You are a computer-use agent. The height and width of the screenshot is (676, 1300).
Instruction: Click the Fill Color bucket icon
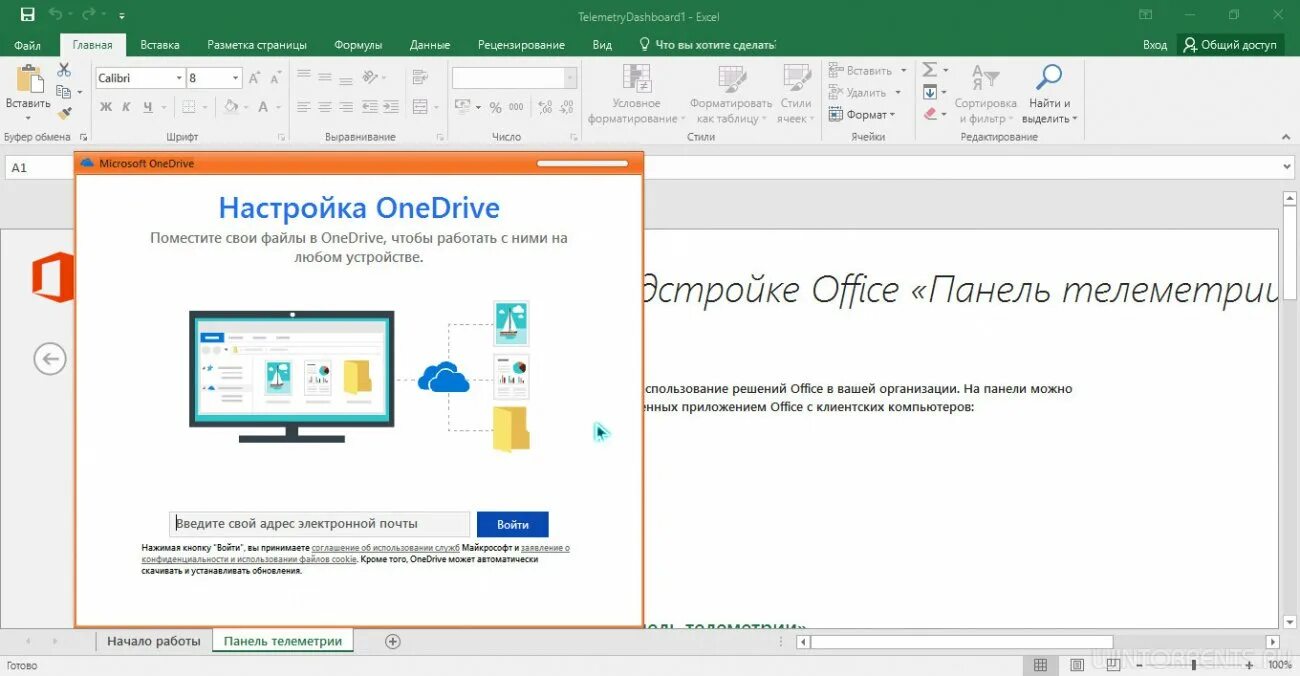coord(230,107)
